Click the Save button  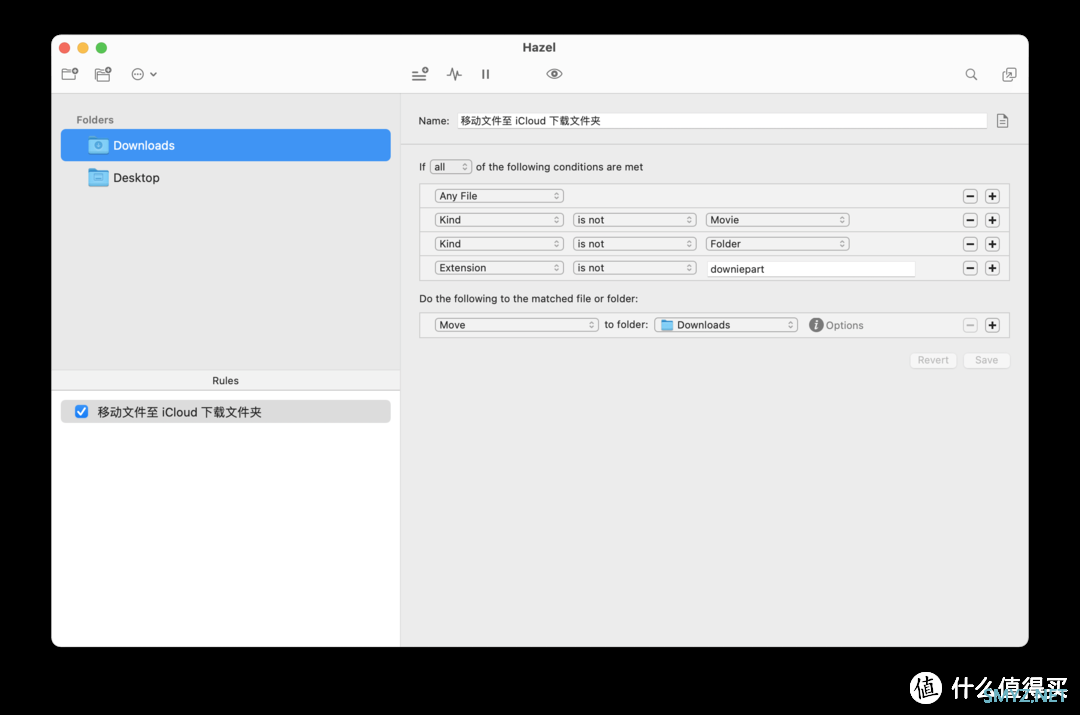(986, 360)
